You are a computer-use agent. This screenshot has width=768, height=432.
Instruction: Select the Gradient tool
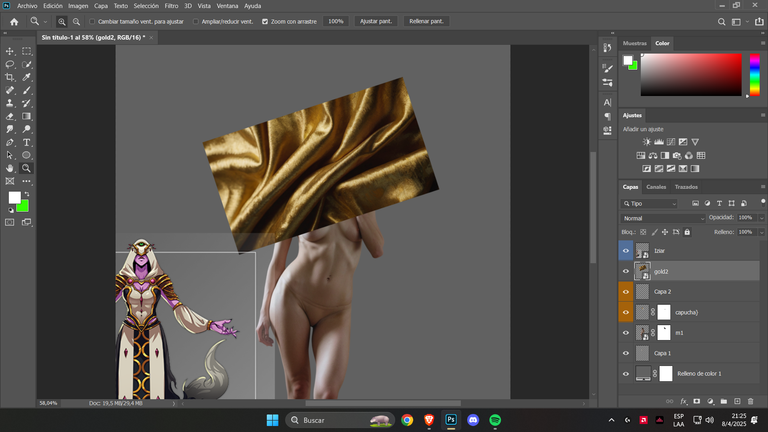click(26, 116)
